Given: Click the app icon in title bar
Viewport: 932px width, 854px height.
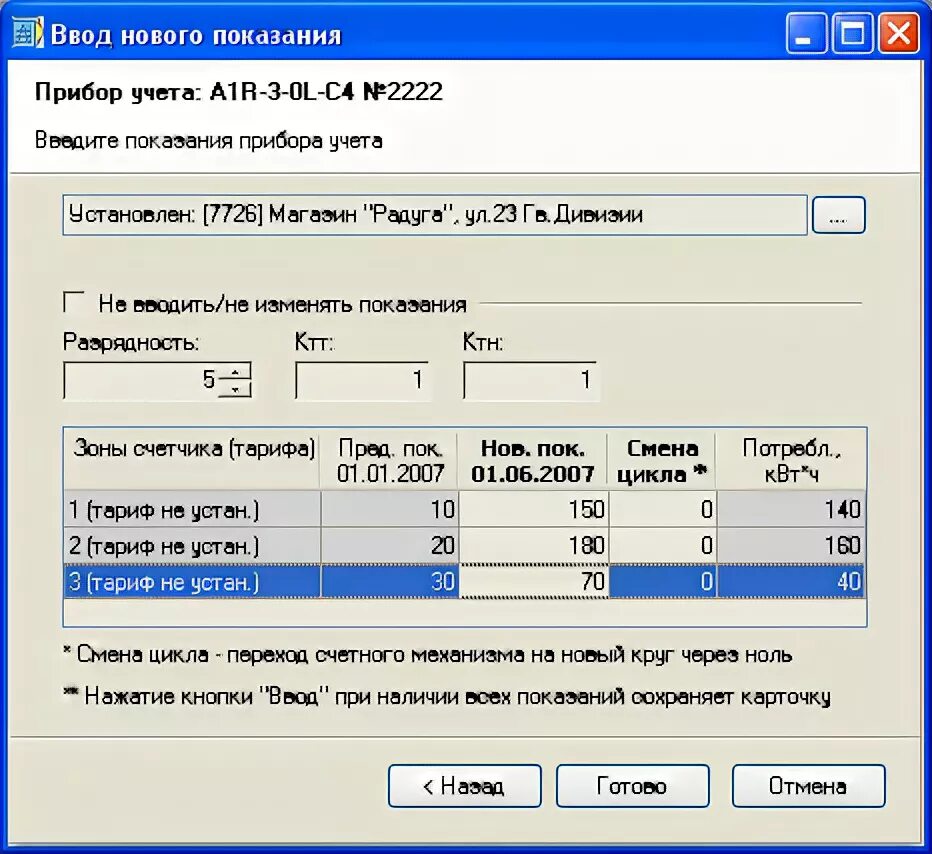Looking at the screenshot, I should click(x=27, y=33).
